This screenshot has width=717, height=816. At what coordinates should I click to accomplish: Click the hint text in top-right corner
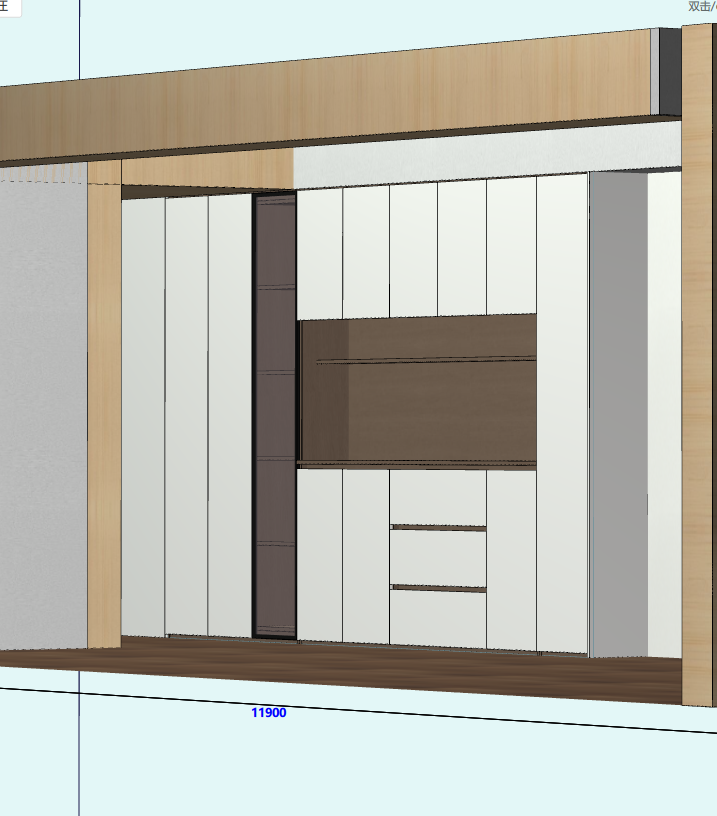pyautogui.click(x=701, y=7)
